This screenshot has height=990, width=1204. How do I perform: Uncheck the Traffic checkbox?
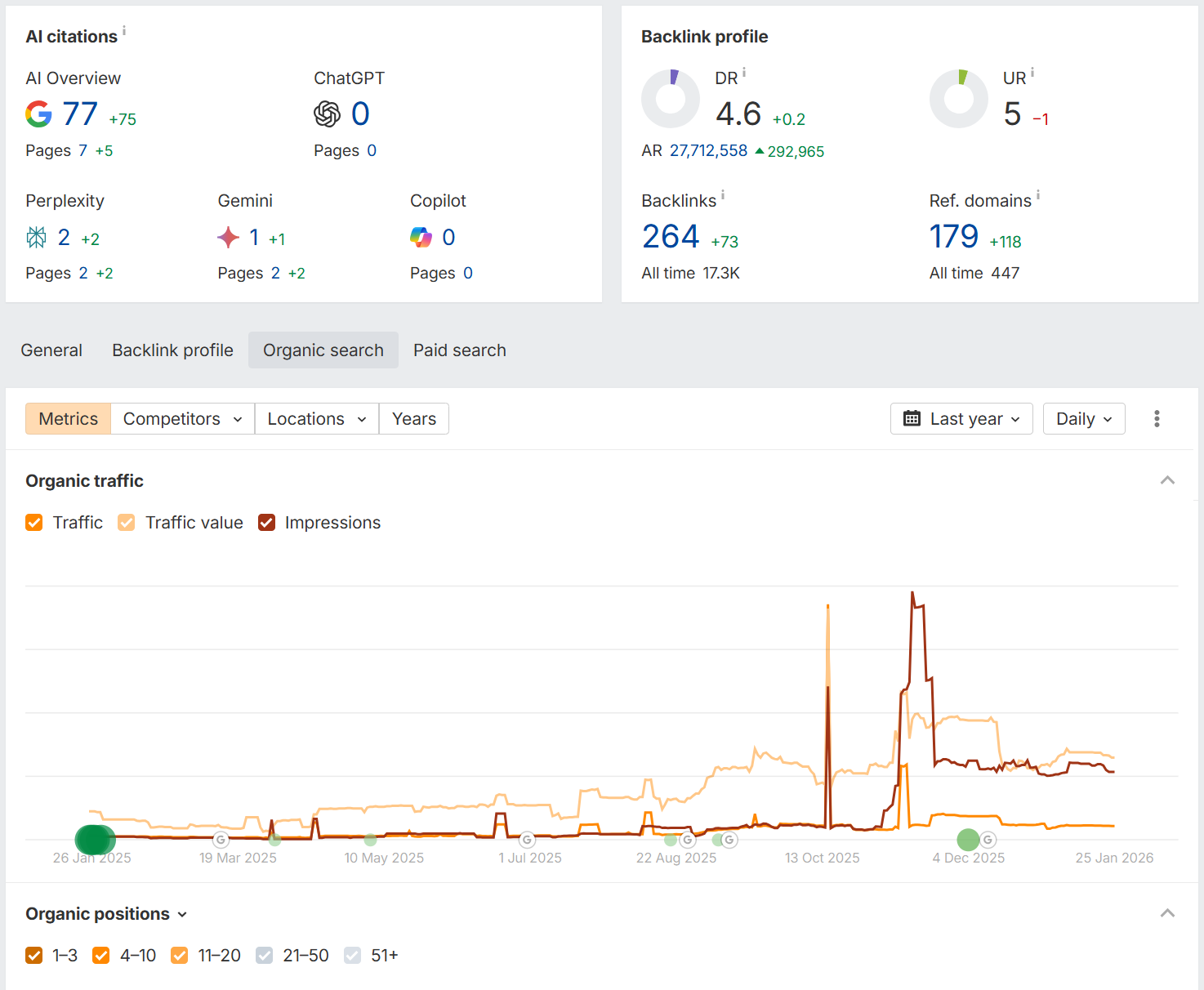(34, 523)
